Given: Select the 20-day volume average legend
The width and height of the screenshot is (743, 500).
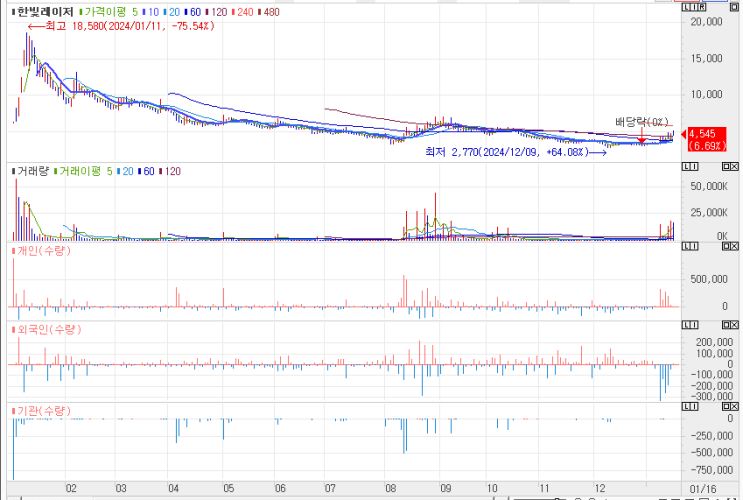Looking at the screenshot, I should 126,171.
